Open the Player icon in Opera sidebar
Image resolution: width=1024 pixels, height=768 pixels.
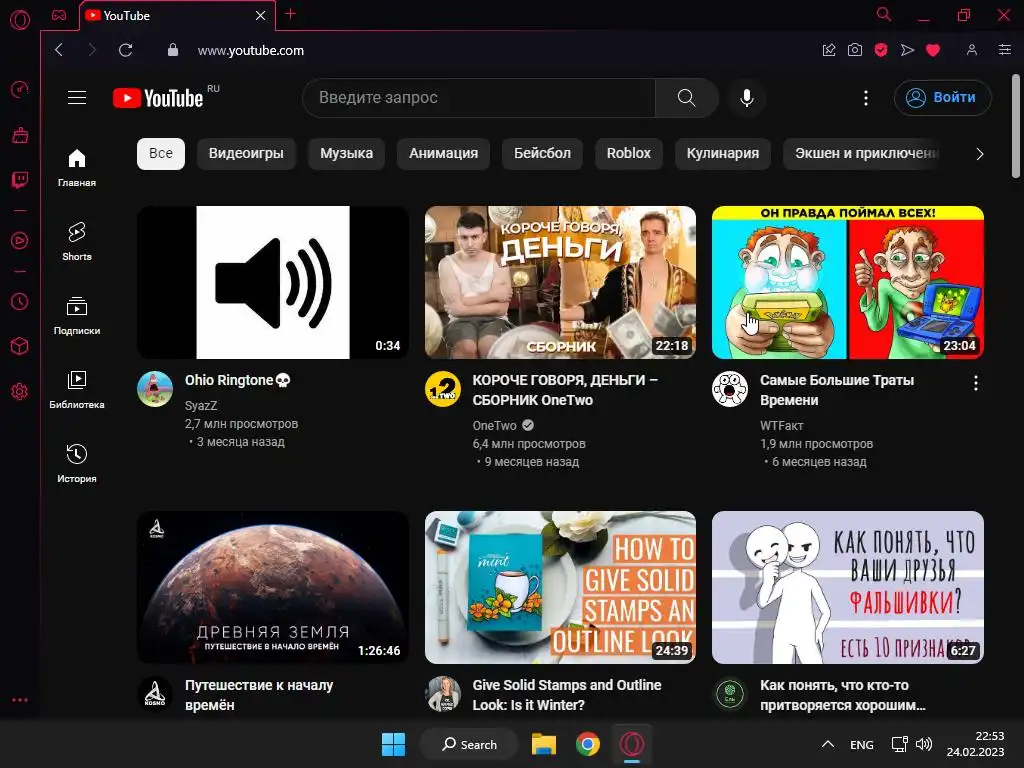[x=20, y=241]
